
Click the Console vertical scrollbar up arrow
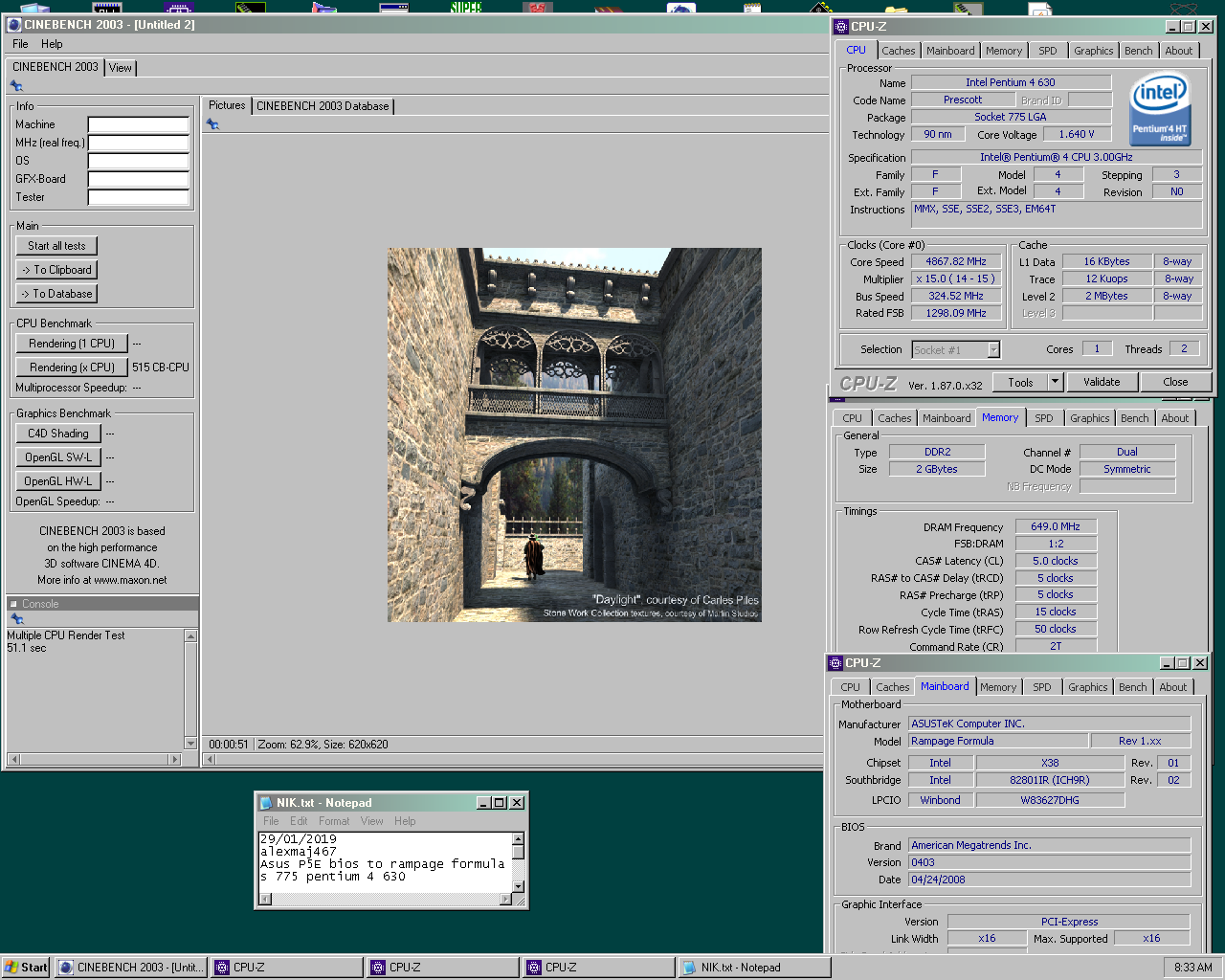[190, 635]
